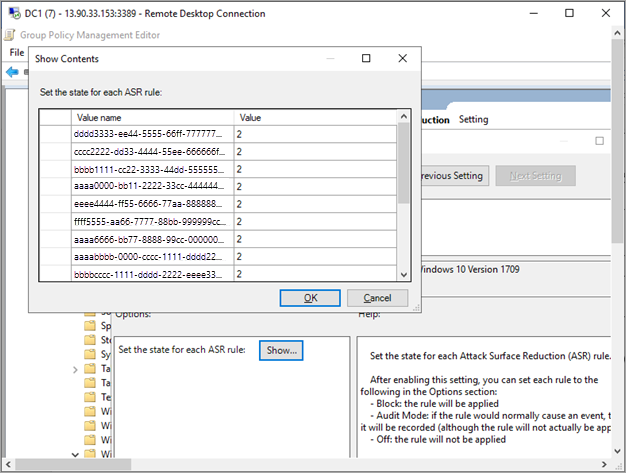Screen dimensions: 626x473
Task: Collapse the expanded Wi tree node
Action: (75, 454)
